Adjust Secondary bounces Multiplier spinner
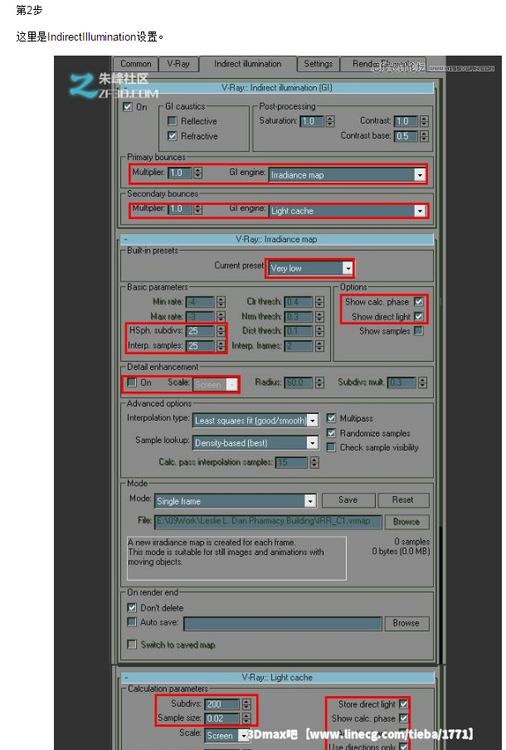Screen dimensions: 506x750 pyautogui.click(x=198, y=209)
